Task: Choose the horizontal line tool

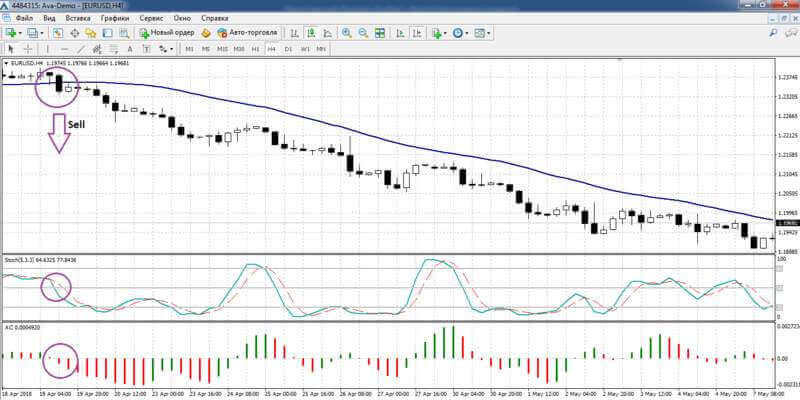Action: [64, 49]
